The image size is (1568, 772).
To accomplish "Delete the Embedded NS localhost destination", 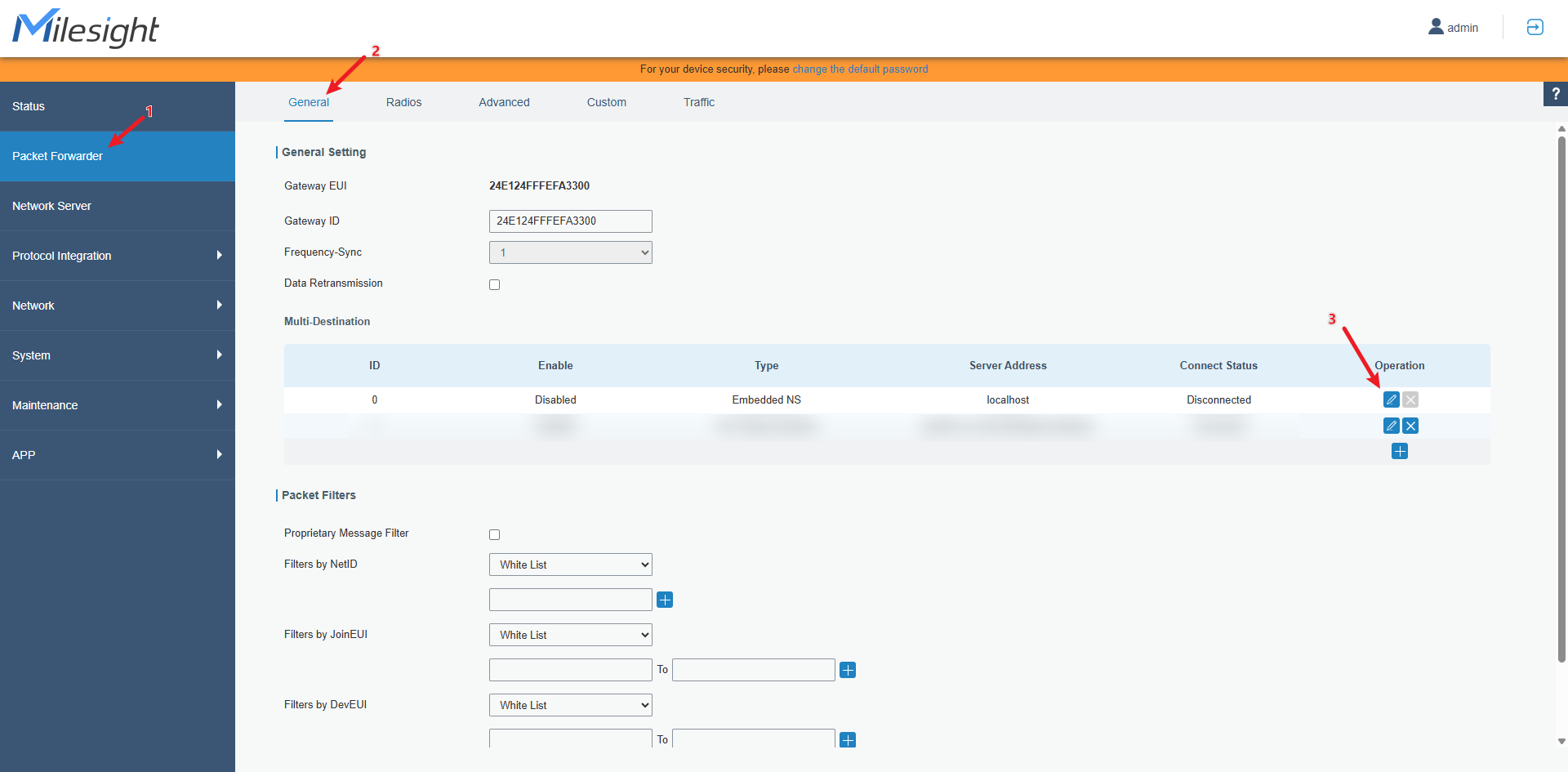I will 1410,399.
